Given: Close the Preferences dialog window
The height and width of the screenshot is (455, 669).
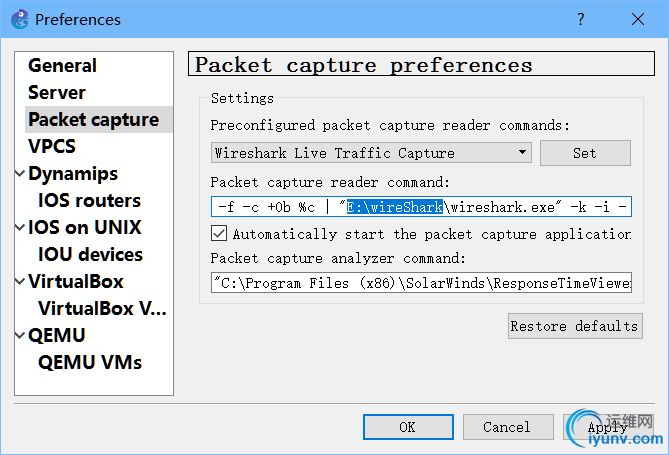Looking at the screenshot, I should tap(637, 19).
